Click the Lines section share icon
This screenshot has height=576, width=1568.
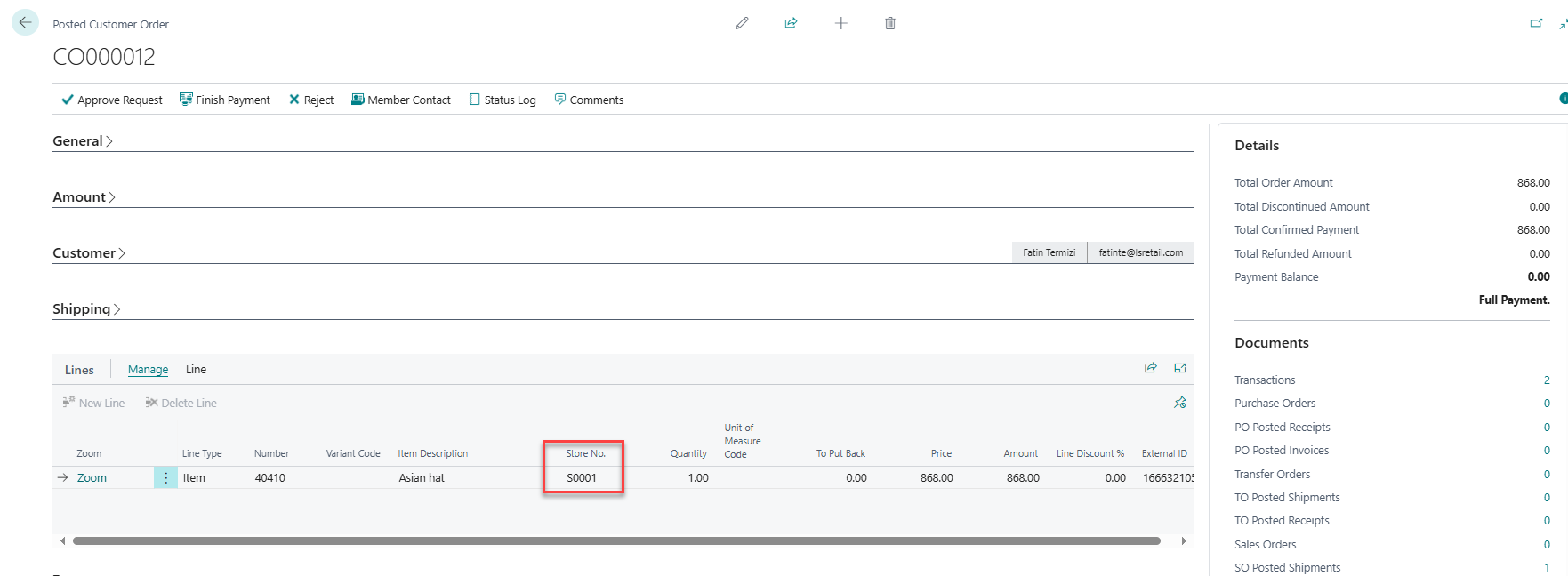tap(1150, 368)
